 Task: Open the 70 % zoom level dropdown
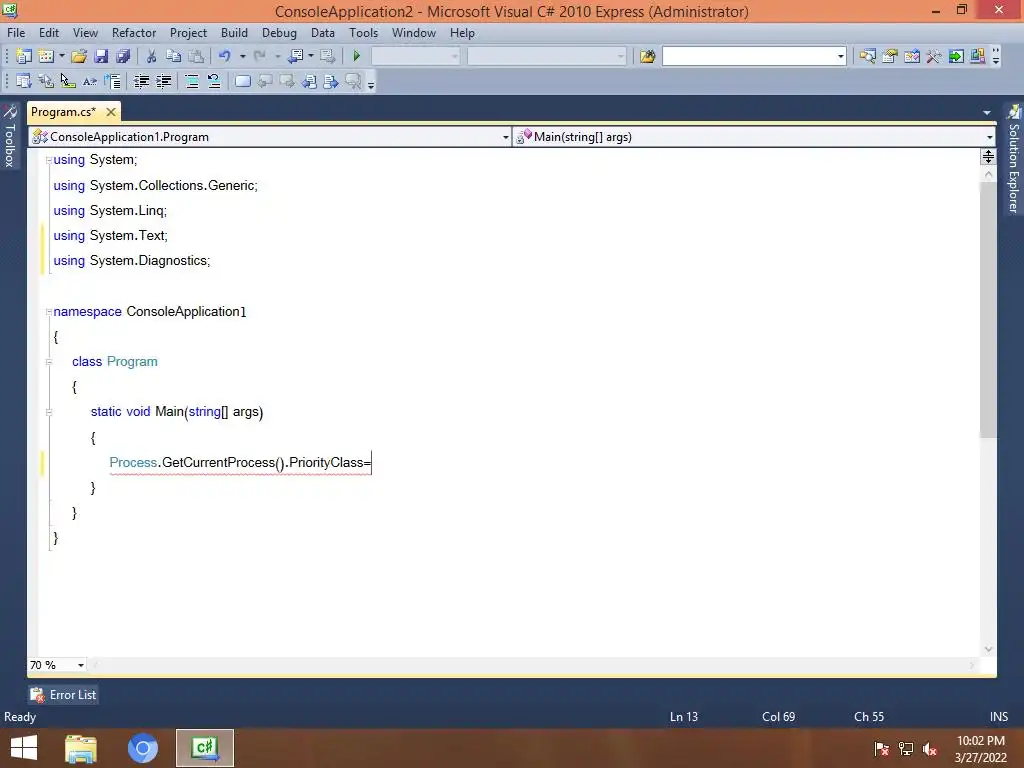coord(81,665)
